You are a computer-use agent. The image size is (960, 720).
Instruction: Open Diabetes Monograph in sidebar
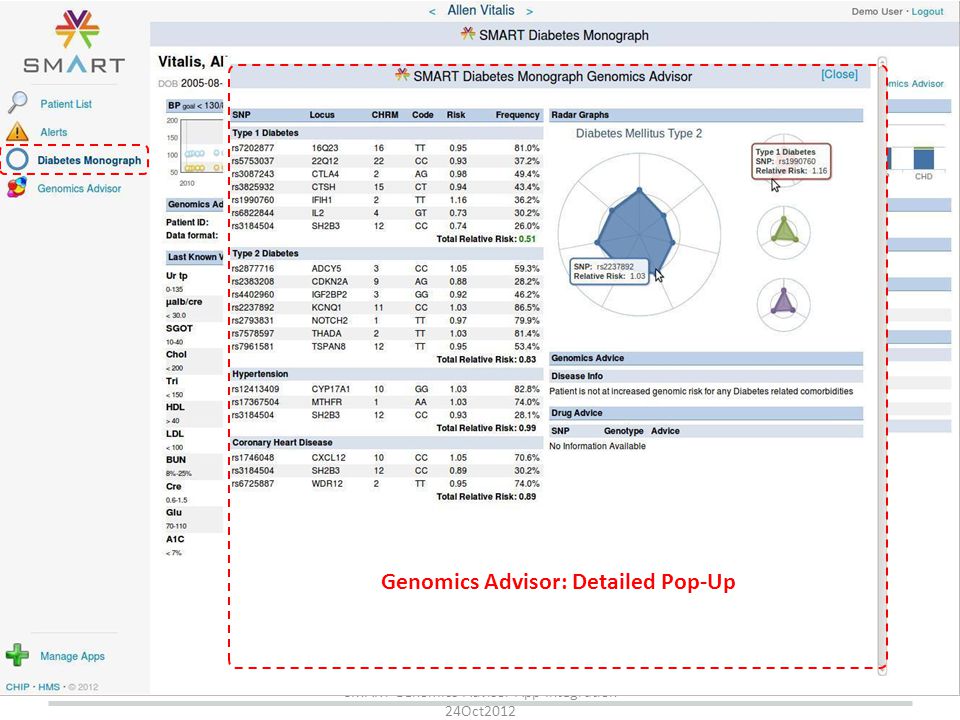(89, 160)
